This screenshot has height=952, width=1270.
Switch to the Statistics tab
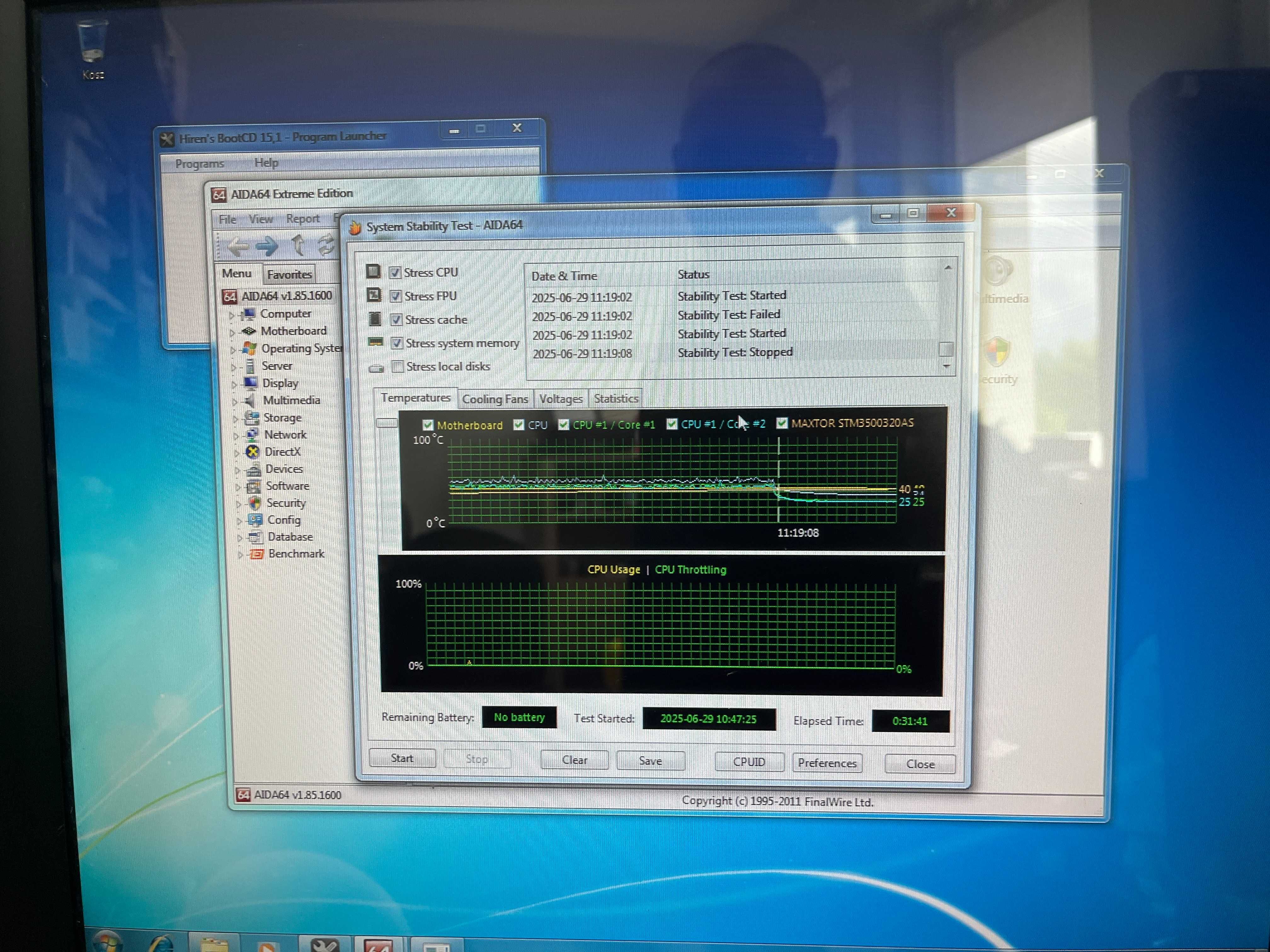pyautogui.click(x=616, y=399)
